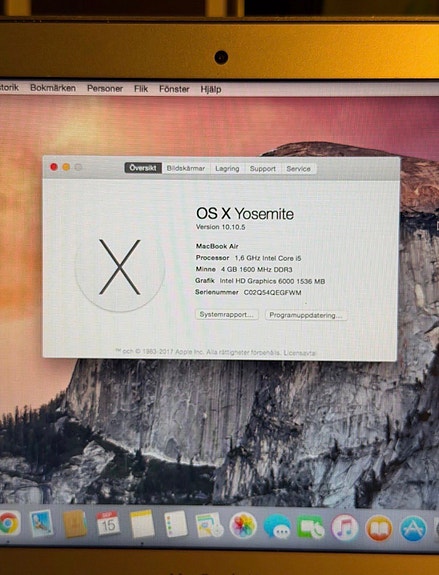Launch Photos colorful flower icon
The height and width of the screenshot is (575, 439).
[x=243, y=525]
